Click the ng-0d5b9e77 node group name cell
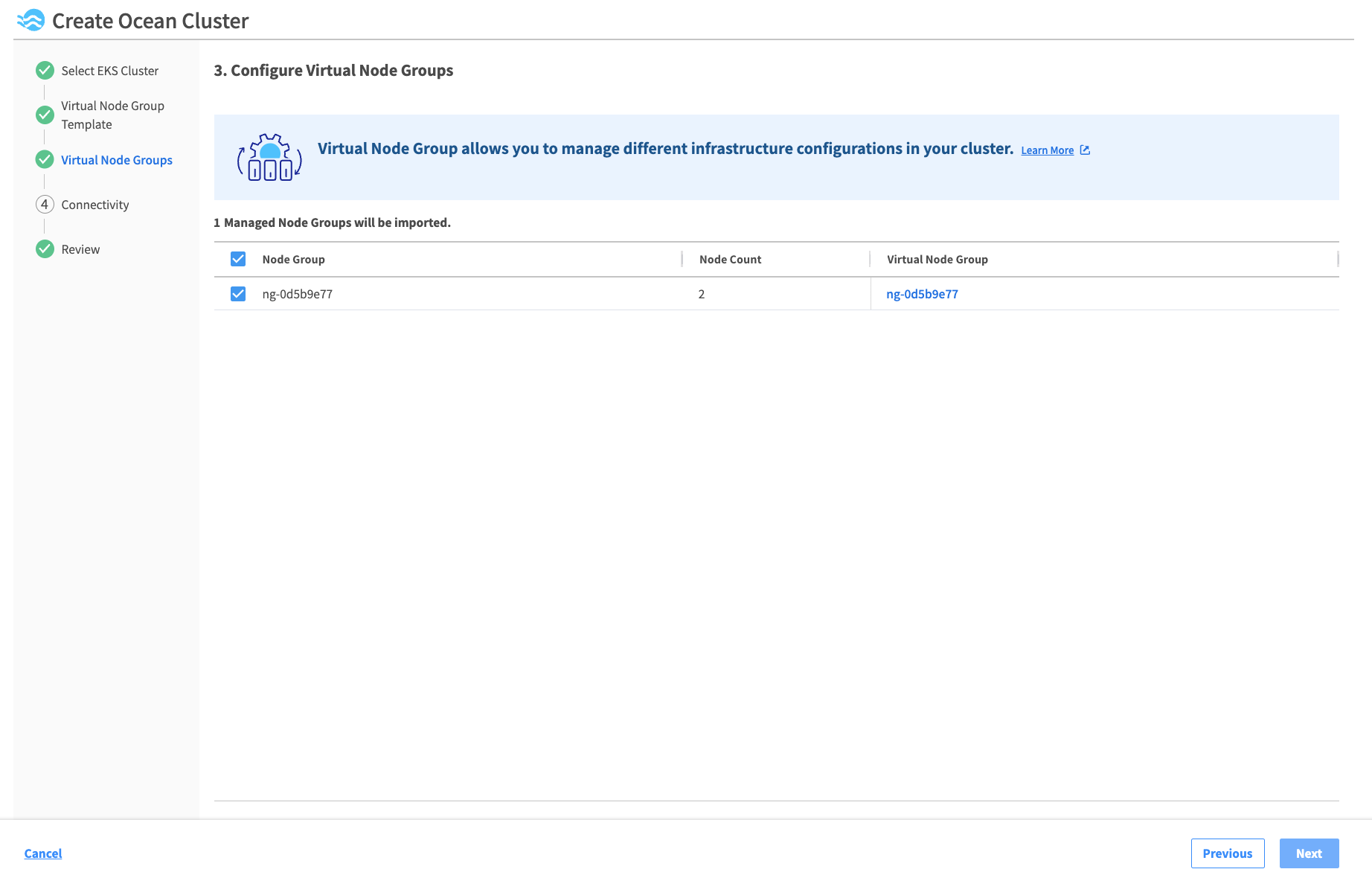 coord(297,294)
